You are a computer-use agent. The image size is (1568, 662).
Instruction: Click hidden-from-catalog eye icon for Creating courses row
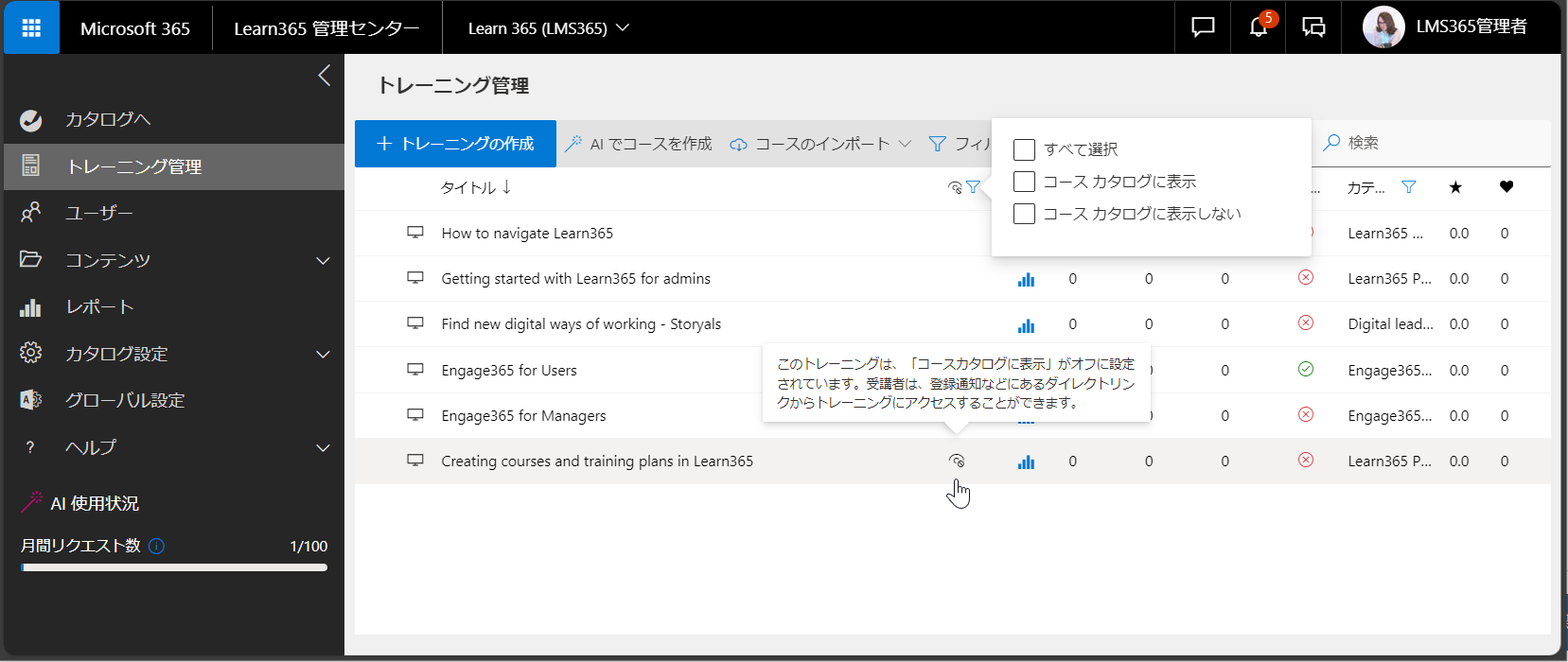pos(957,461)
